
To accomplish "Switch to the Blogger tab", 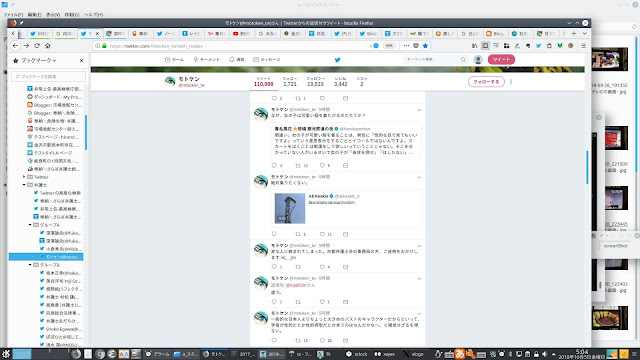I will (x=495, y=33).
